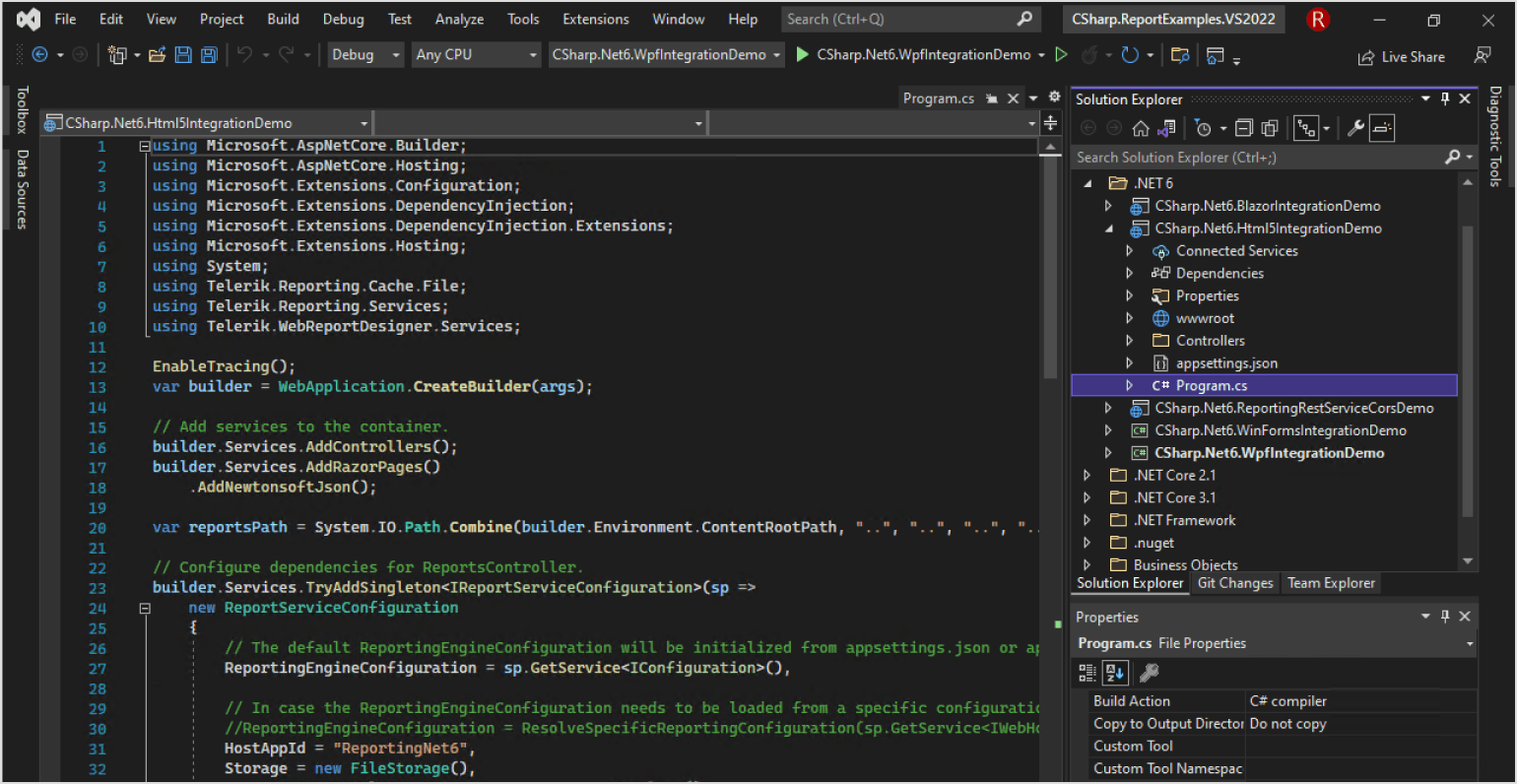The height and width of the screenshot is (784, 1517).
Task: Click the Find in Files toolbar icon
Action: pyautogui.click(x=1179, y=55)
